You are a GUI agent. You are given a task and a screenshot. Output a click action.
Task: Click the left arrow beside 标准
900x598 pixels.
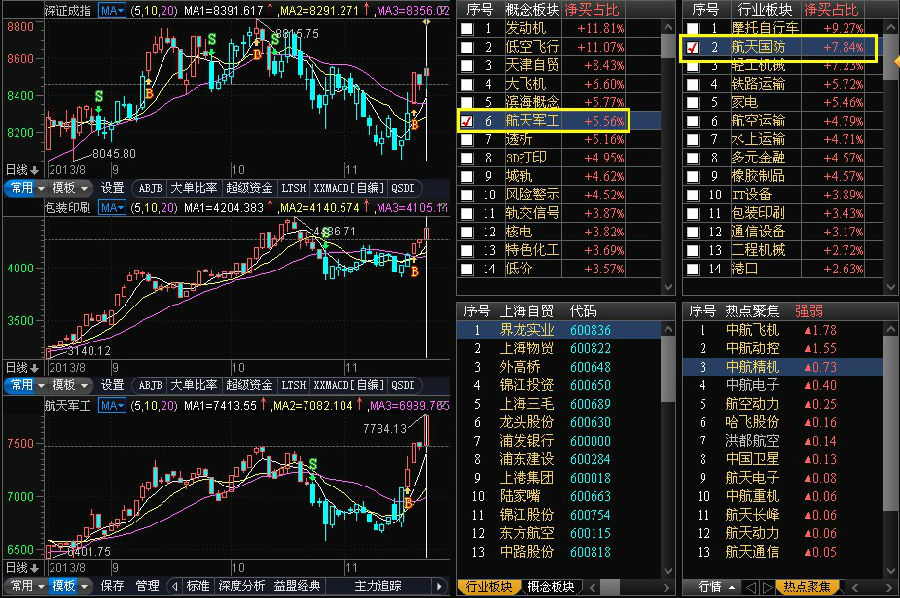point(175,588)
